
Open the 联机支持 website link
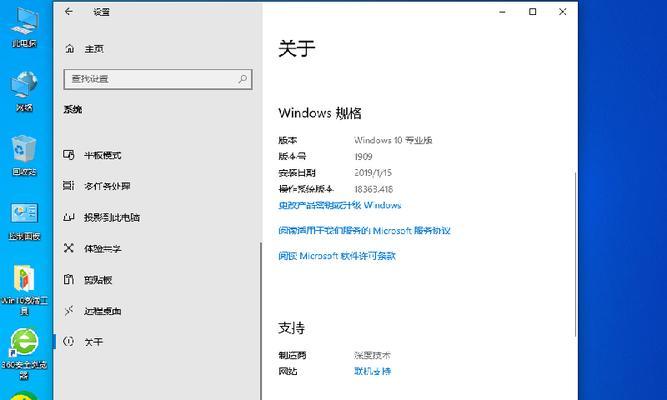point(372,371)
